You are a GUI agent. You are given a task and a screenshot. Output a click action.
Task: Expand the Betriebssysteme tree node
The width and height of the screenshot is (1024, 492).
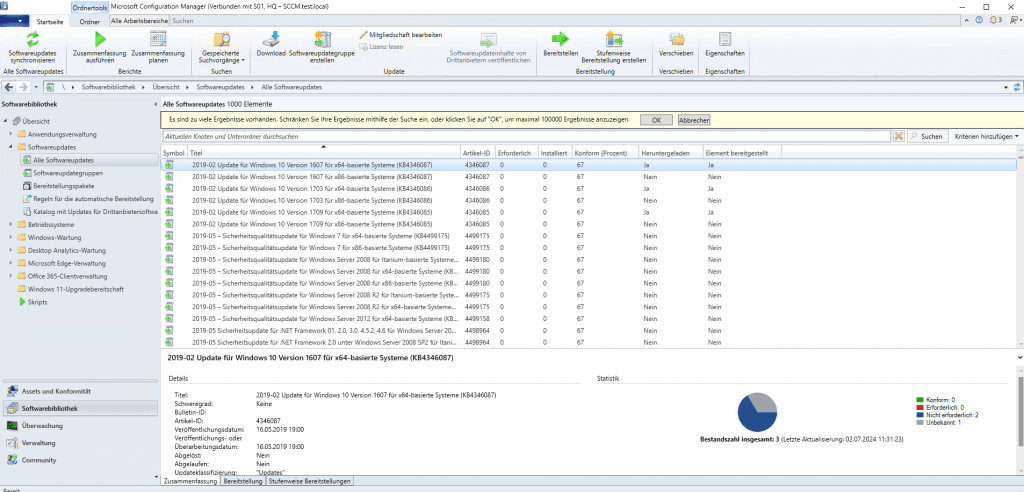pos(11,225)
